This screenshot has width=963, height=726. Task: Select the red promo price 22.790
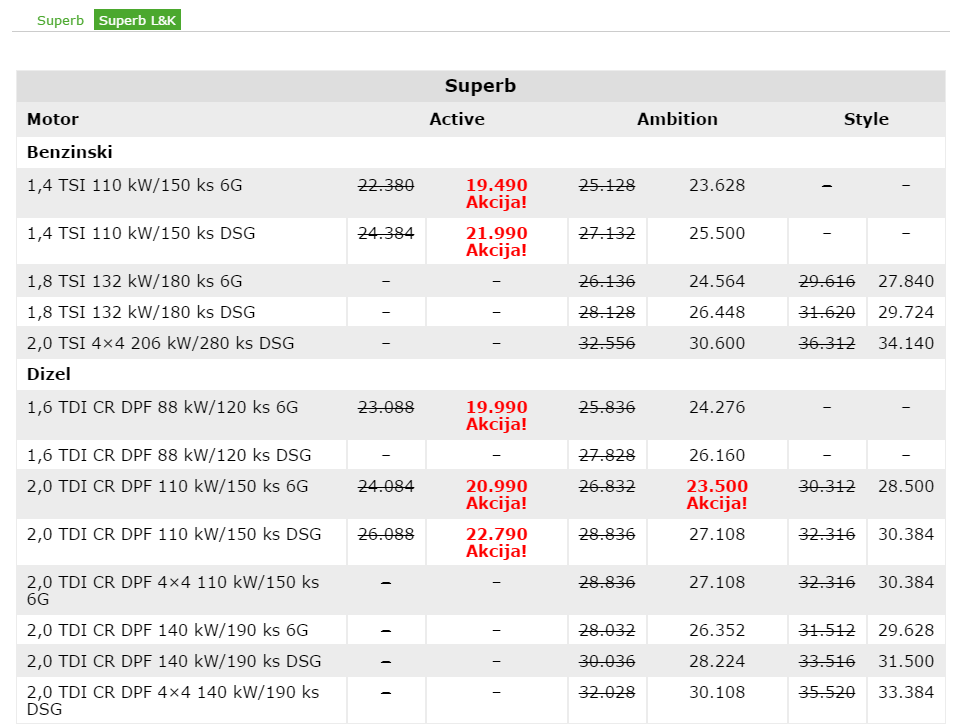coord(496,534)
